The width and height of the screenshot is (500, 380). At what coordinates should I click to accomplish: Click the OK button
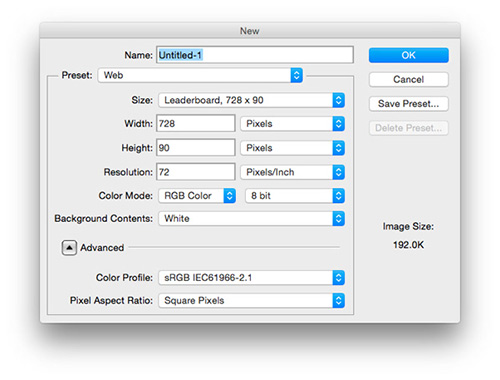pos(409,55)
